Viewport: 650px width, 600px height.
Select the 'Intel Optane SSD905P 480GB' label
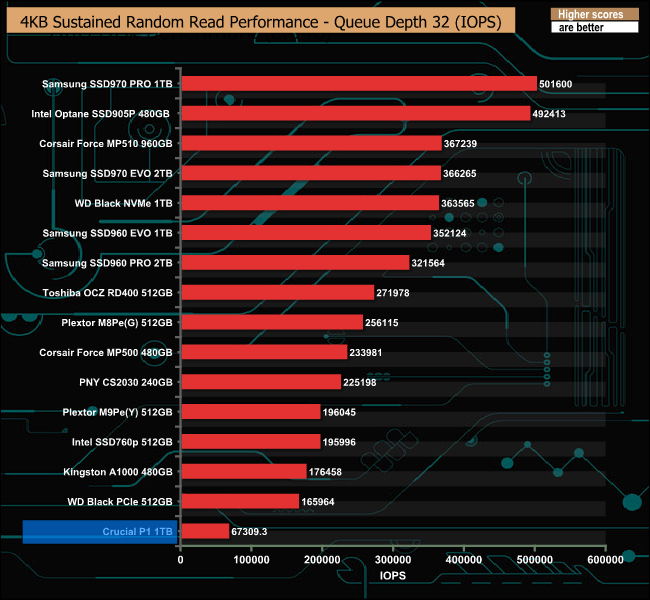point(100,114)
